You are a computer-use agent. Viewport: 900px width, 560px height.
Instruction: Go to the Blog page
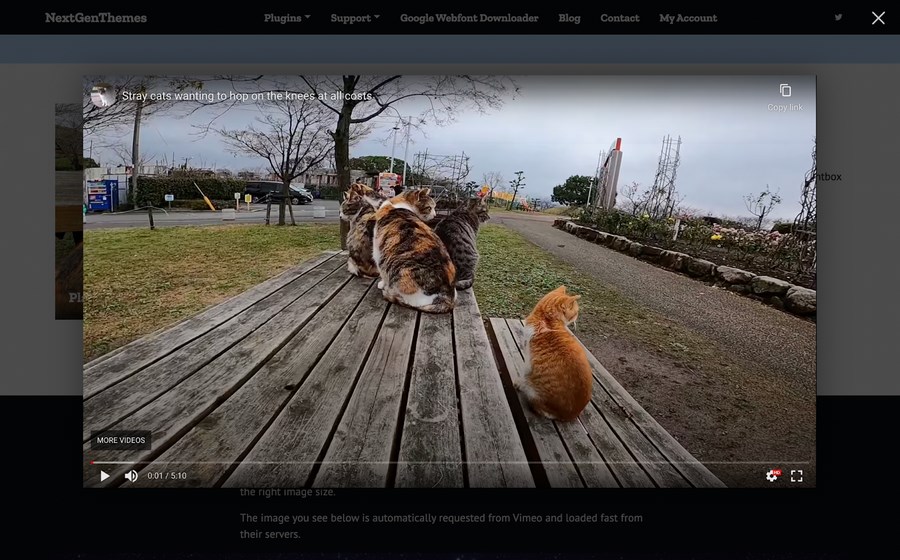coord(569,18)
